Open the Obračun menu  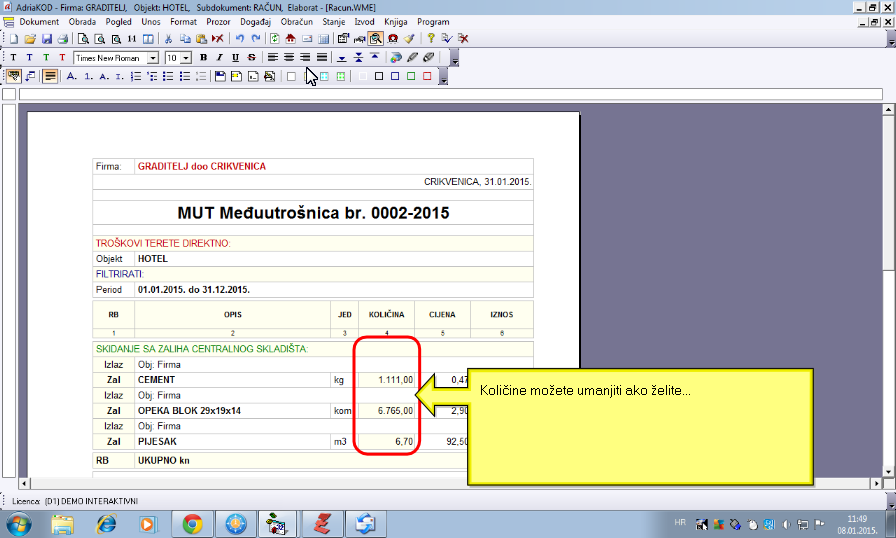click(x=297, y=22)
